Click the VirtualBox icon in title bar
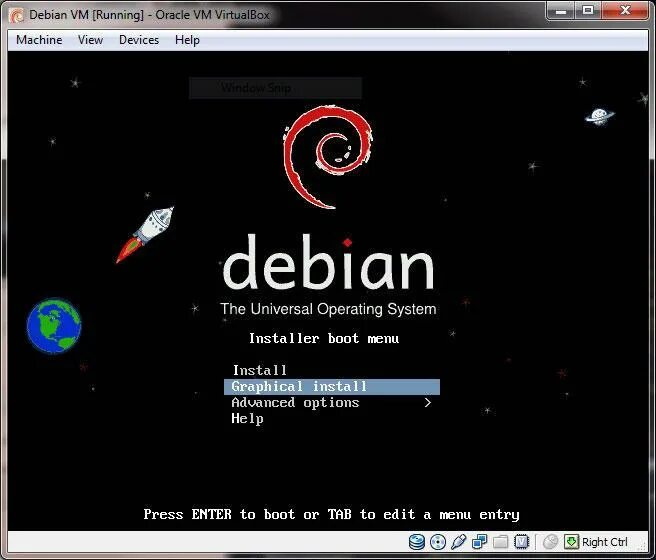The image size is (656, 560). coord(17,15)
